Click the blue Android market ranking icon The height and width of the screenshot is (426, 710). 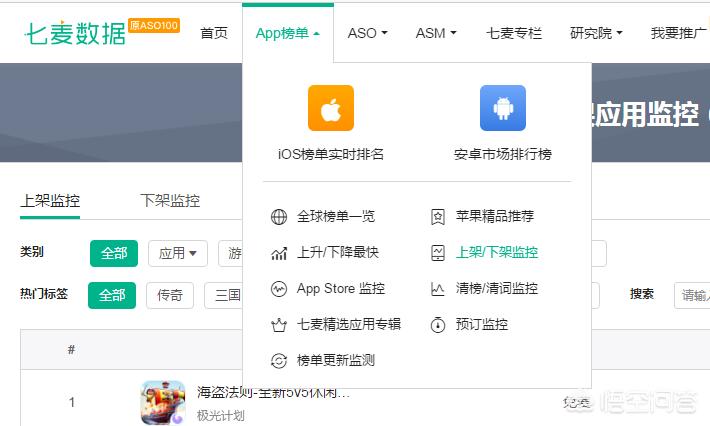click(502, 108)
